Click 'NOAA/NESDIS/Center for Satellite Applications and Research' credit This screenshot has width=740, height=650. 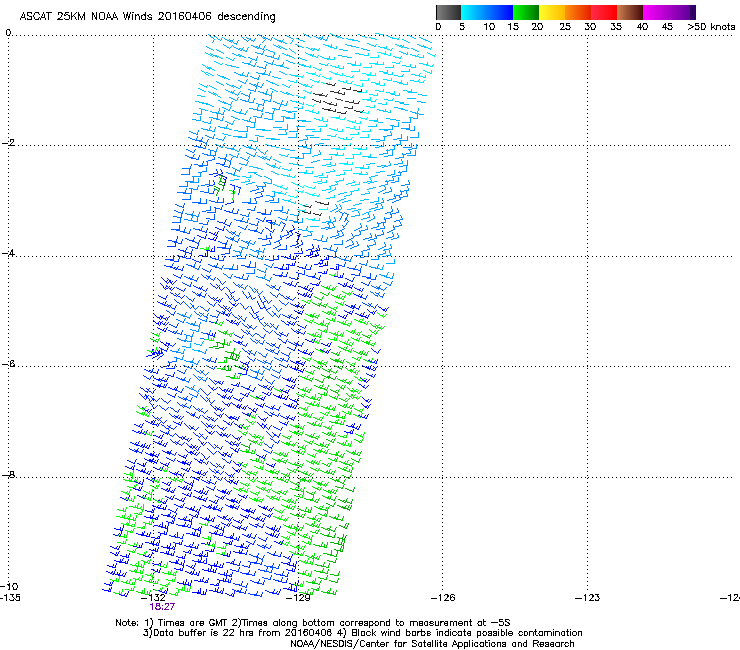point(432,644)
